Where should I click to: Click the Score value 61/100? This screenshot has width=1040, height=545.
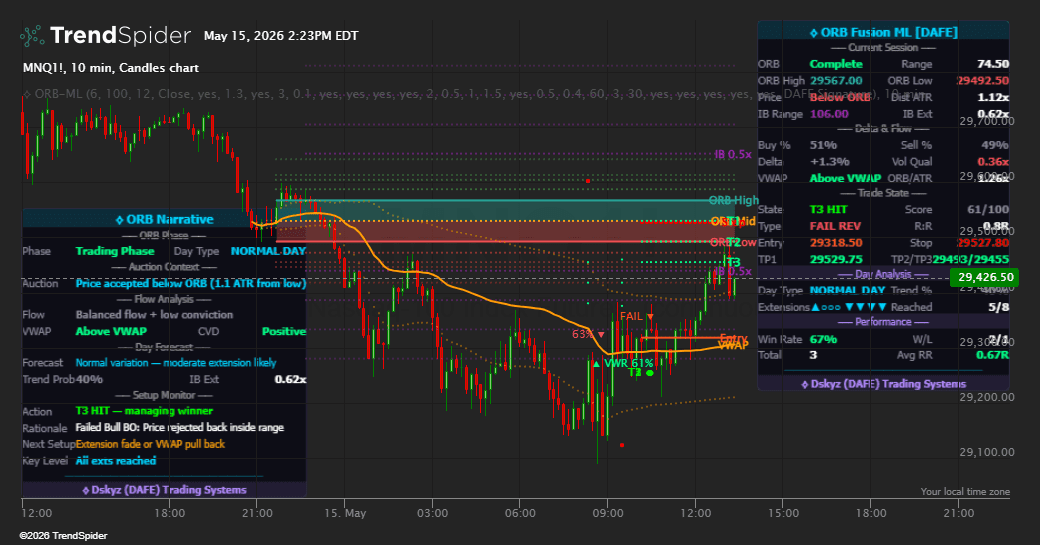pyautogui.click(x=988, y=210)
